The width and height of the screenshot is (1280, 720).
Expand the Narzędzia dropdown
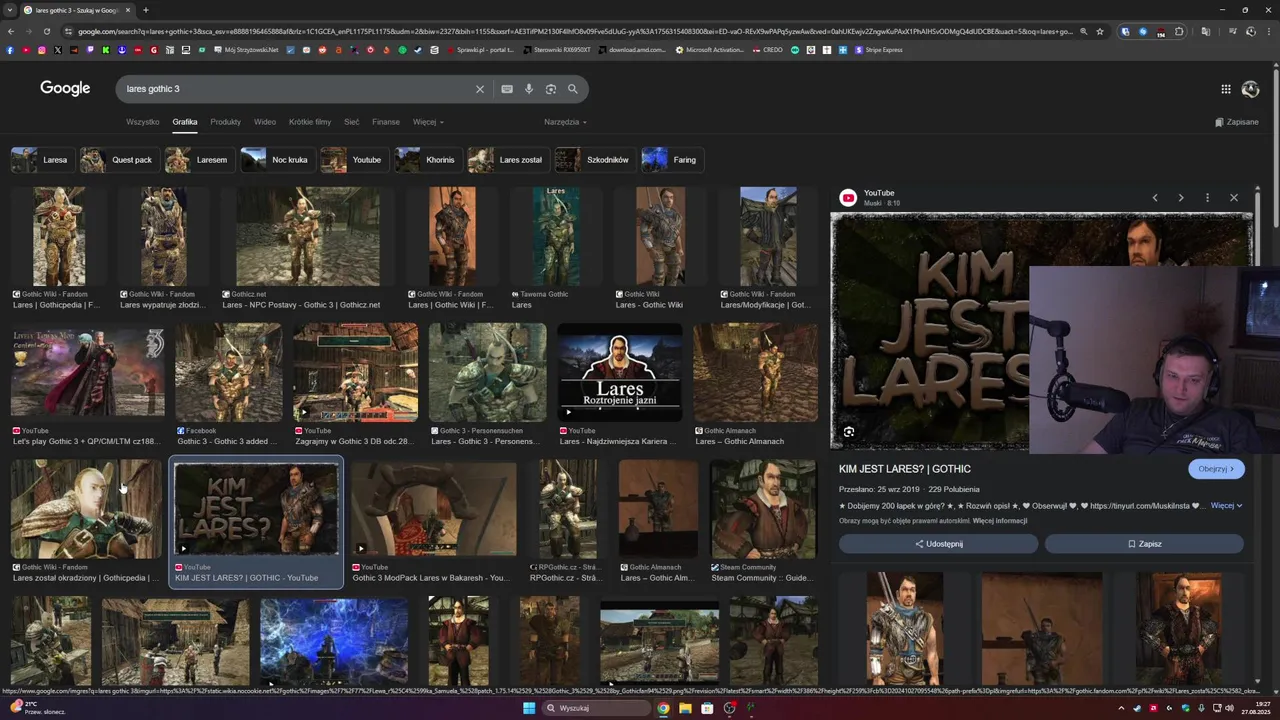point(565,122)
